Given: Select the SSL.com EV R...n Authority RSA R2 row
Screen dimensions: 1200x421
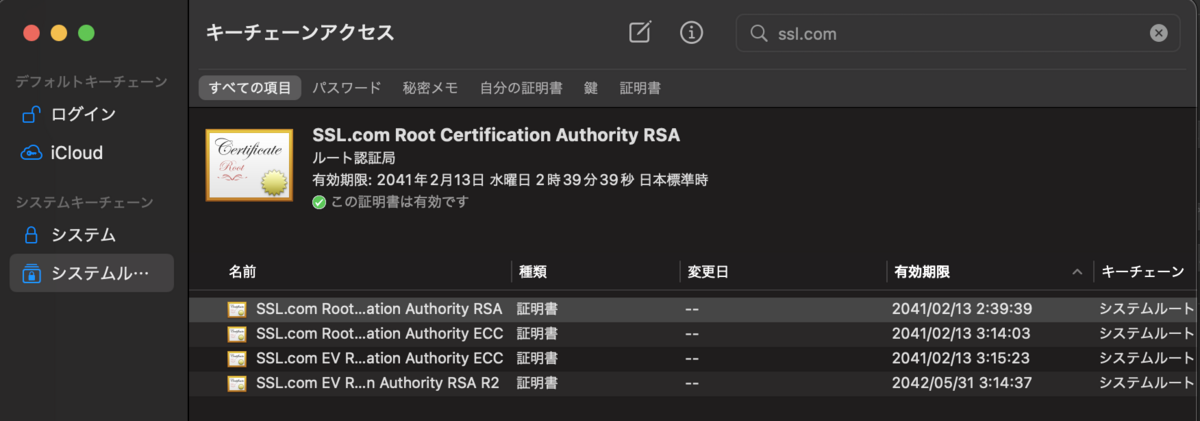Looking at the screenshot, I should pos(694,383).
